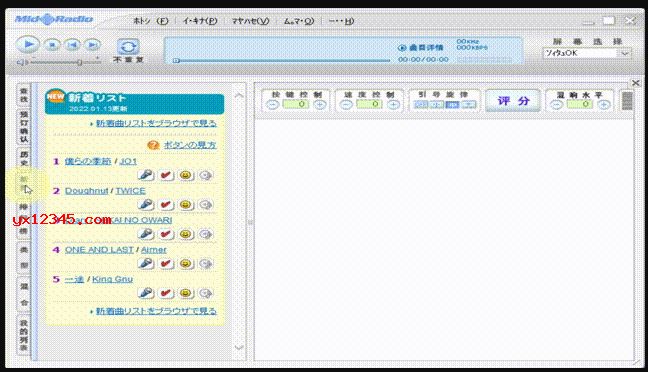This screenshot has width=648, height=372.
Task: Switch to the 预订确认 side tab
Action: (24, 127)
